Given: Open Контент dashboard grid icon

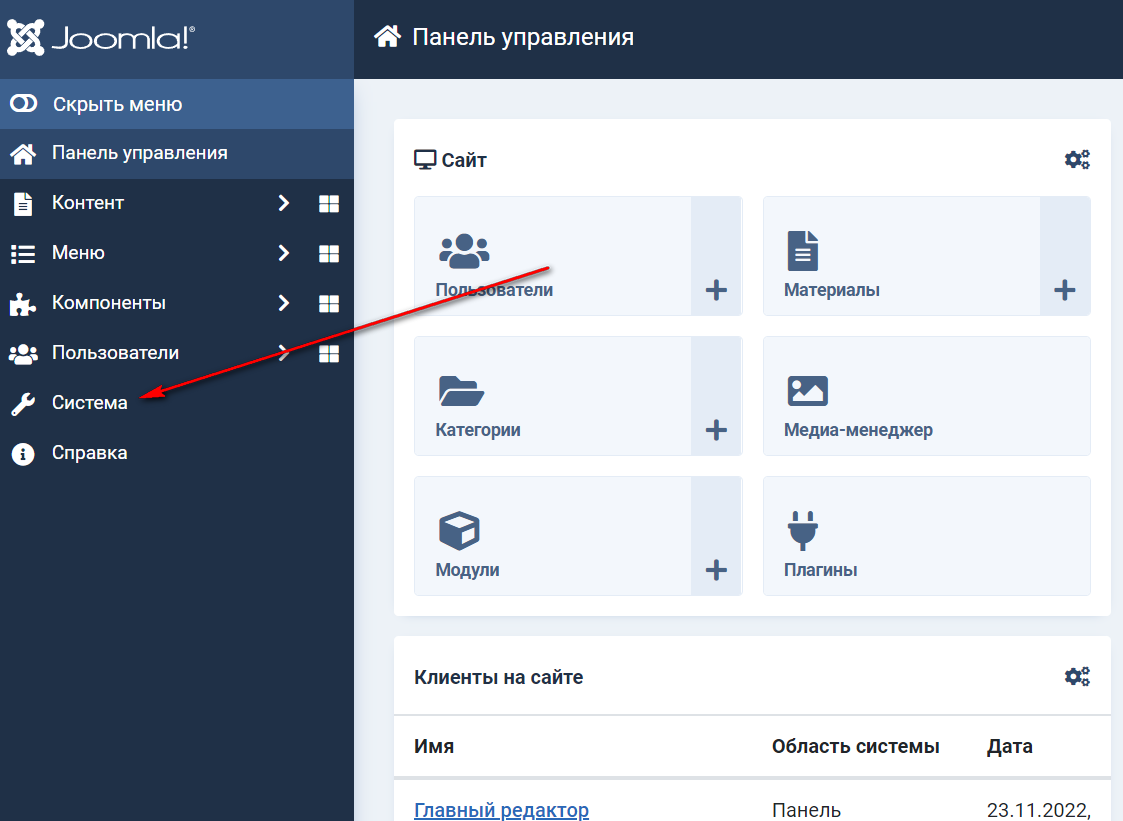Looking at the screenshot, I should click(329, 204).
